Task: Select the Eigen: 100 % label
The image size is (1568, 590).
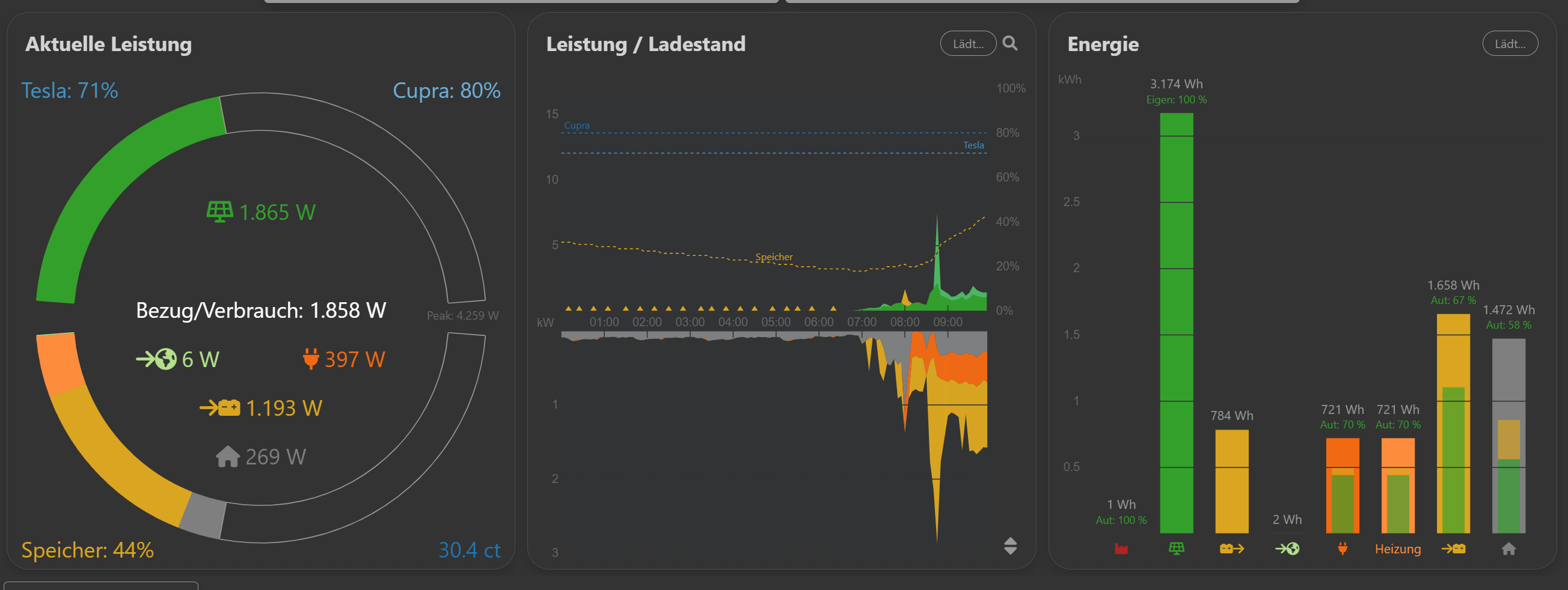Action: pos(1177,100)
